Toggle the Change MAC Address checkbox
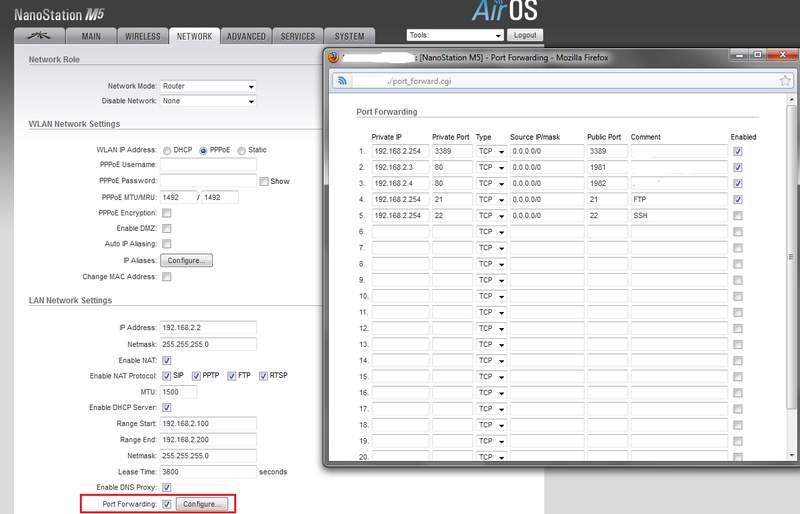This screenshot has height=514, width=800. 167,277
